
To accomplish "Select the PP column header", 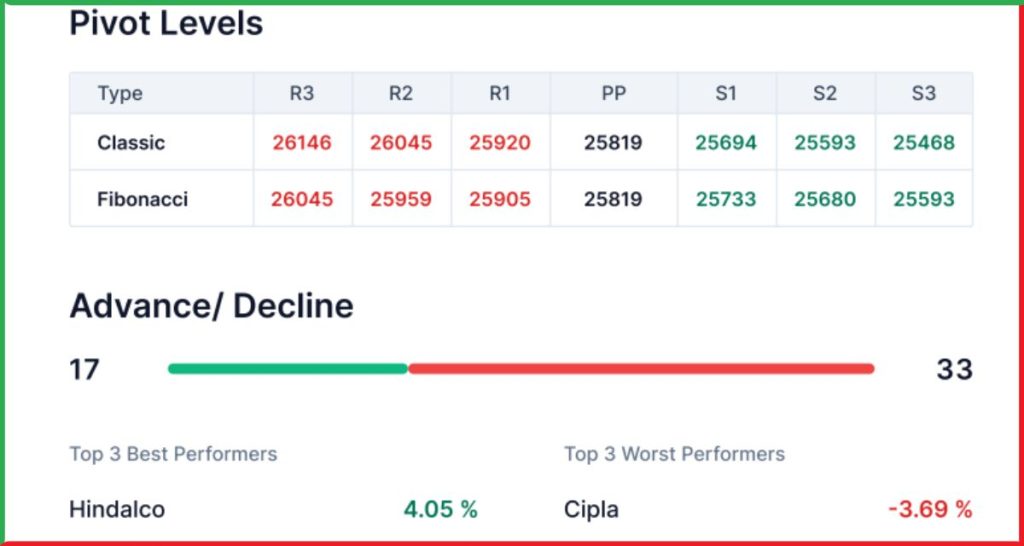I will 613,94.
